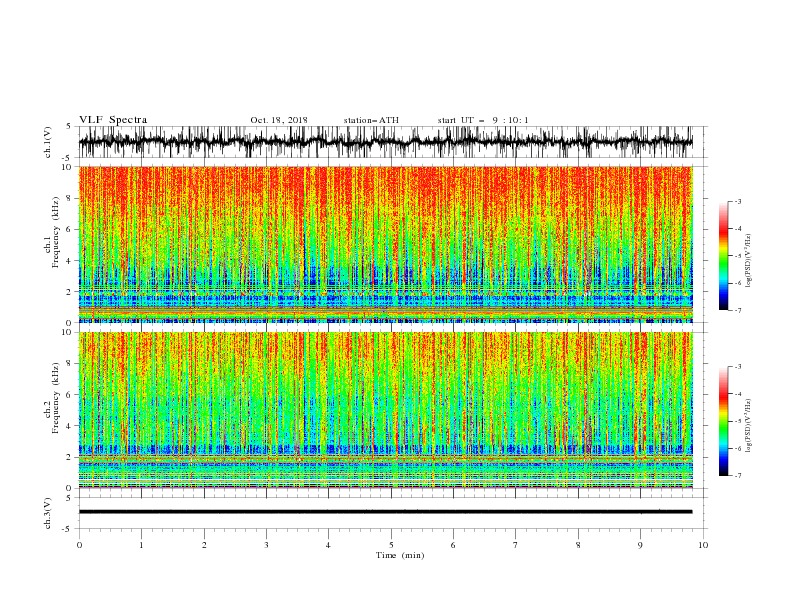Click the ch.1(V) axis label
792x612 pixels.
pyautogui.click(x=48, y=142)
